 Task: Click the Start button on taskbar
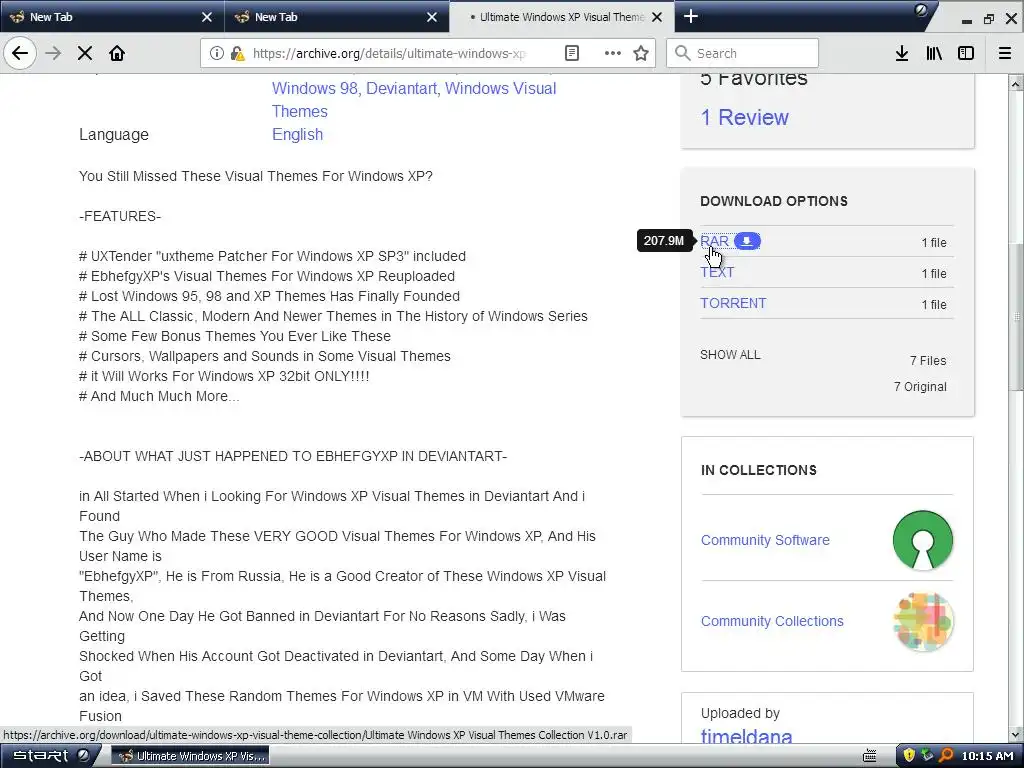51,756
